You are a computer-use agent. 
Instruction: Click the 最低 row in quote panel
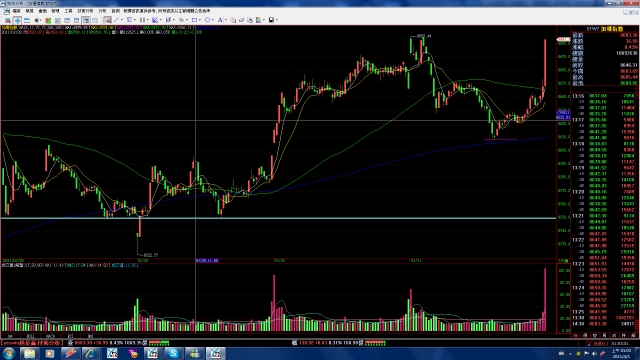pos(604,83)
